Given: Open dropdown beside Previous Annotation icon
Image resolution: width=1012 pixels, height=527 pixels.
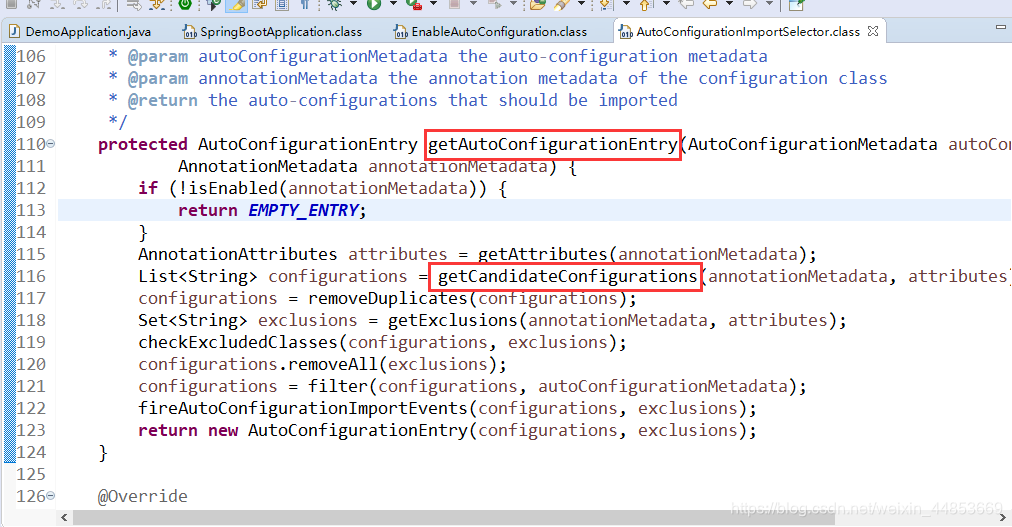Looking at the screenshot, I should (666, 4).
